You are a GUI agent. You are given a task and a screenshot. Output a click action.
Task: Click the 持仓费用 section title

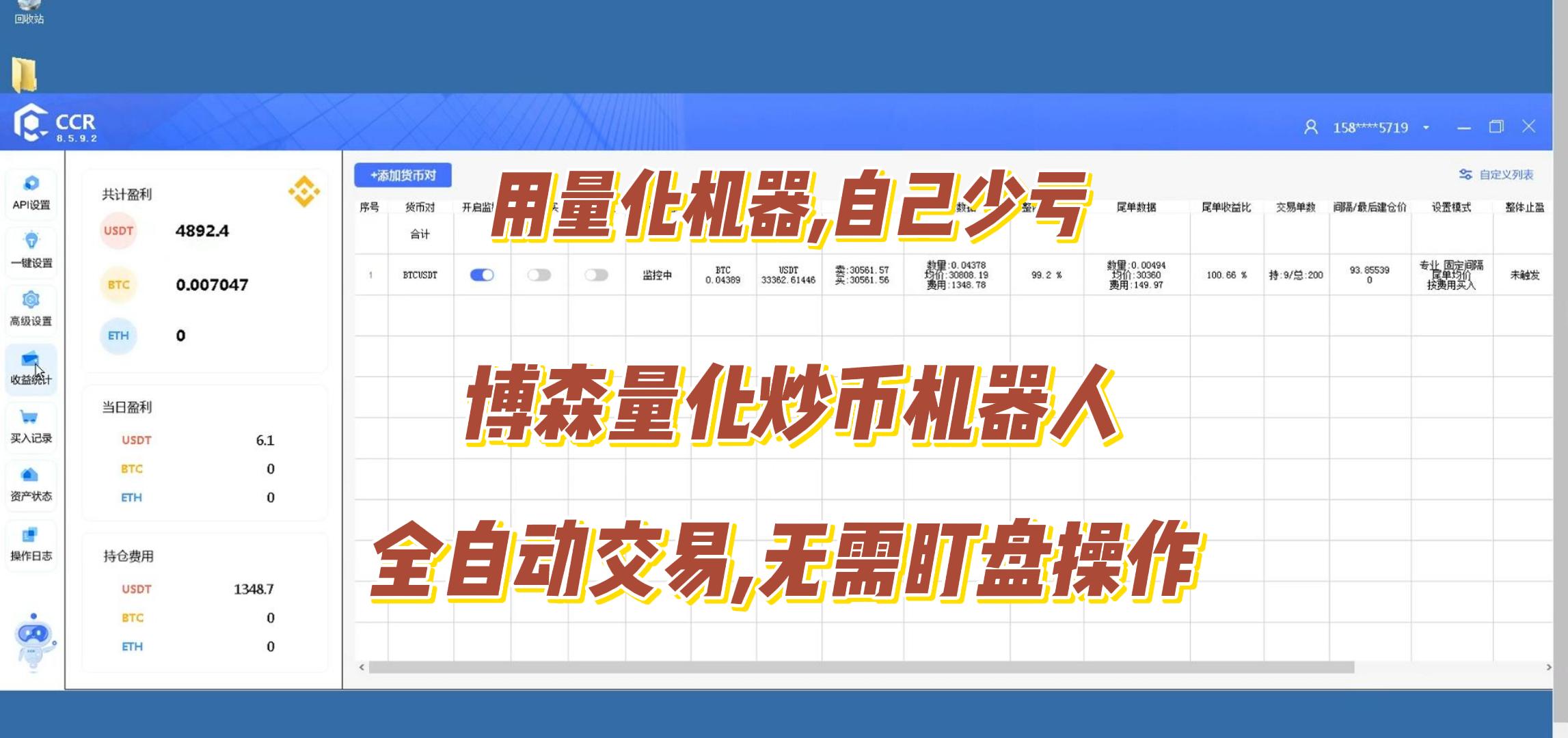129,556
